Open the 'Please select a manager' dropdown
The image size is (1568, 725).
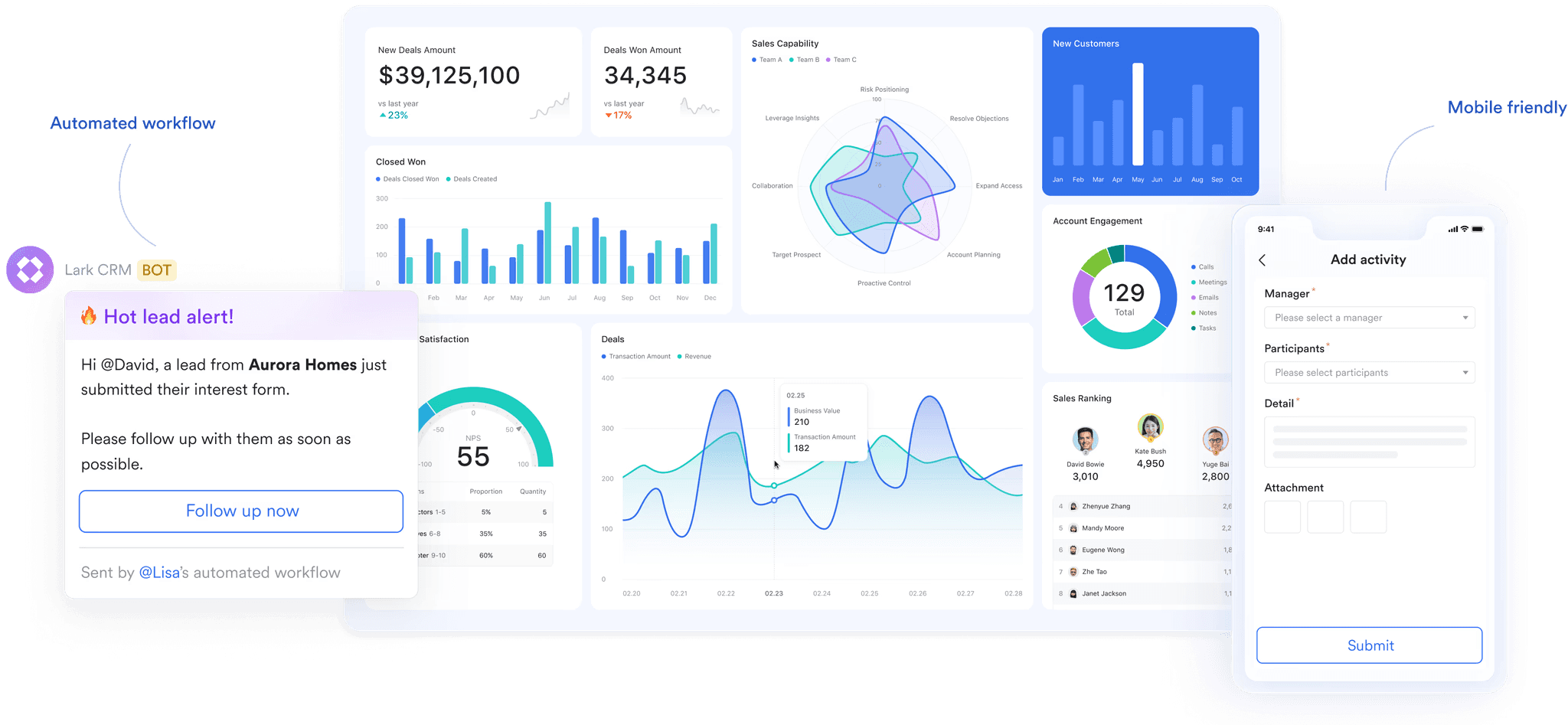click(1369, 318)
